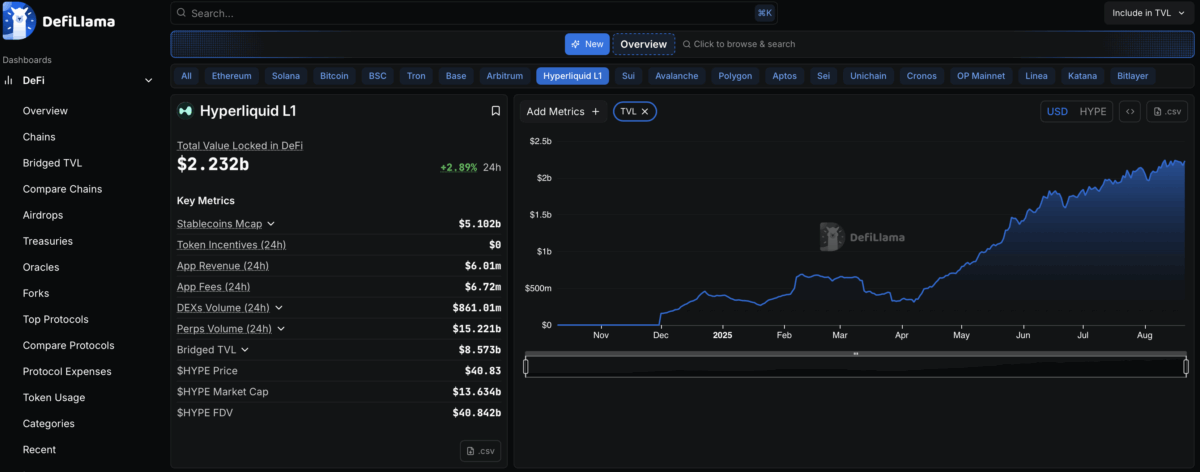Click Add Metrics plus button

coord(563,111)
